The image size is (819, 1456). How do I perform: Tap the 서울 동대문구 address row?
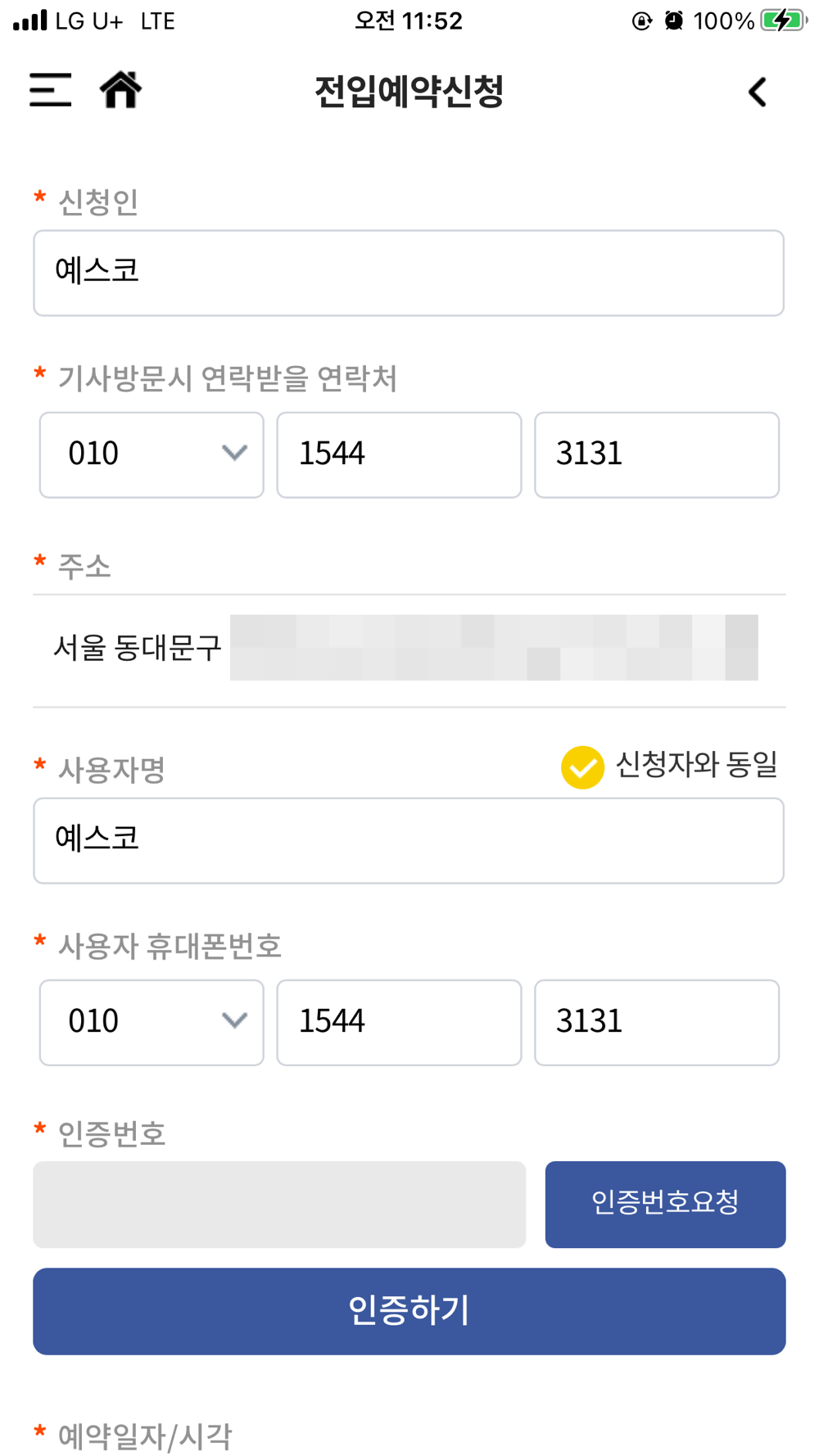pos(409,650)
